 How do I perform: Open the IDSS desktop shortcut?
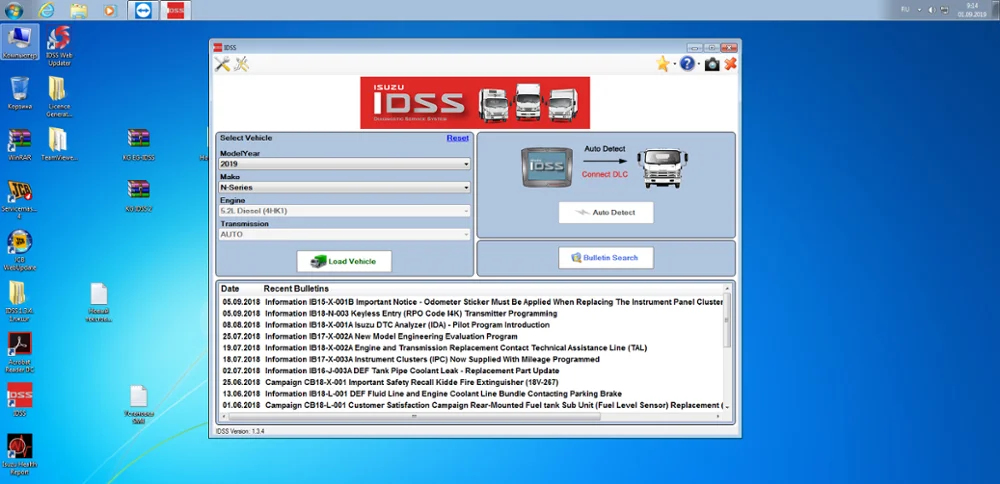pyautogui.click(x=20, y=400)
